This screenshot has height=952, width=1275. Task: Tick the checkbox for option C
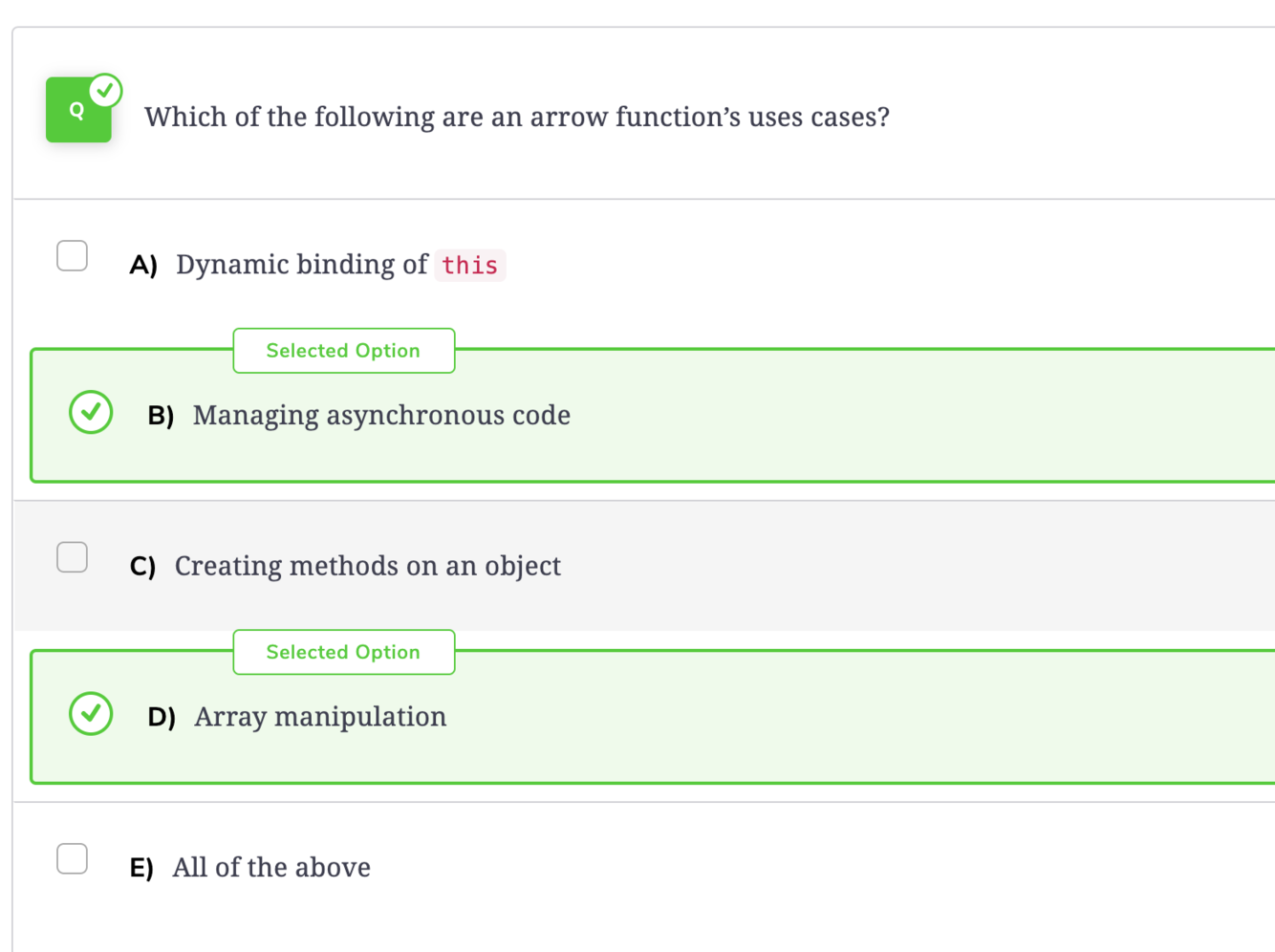(72, 557)
